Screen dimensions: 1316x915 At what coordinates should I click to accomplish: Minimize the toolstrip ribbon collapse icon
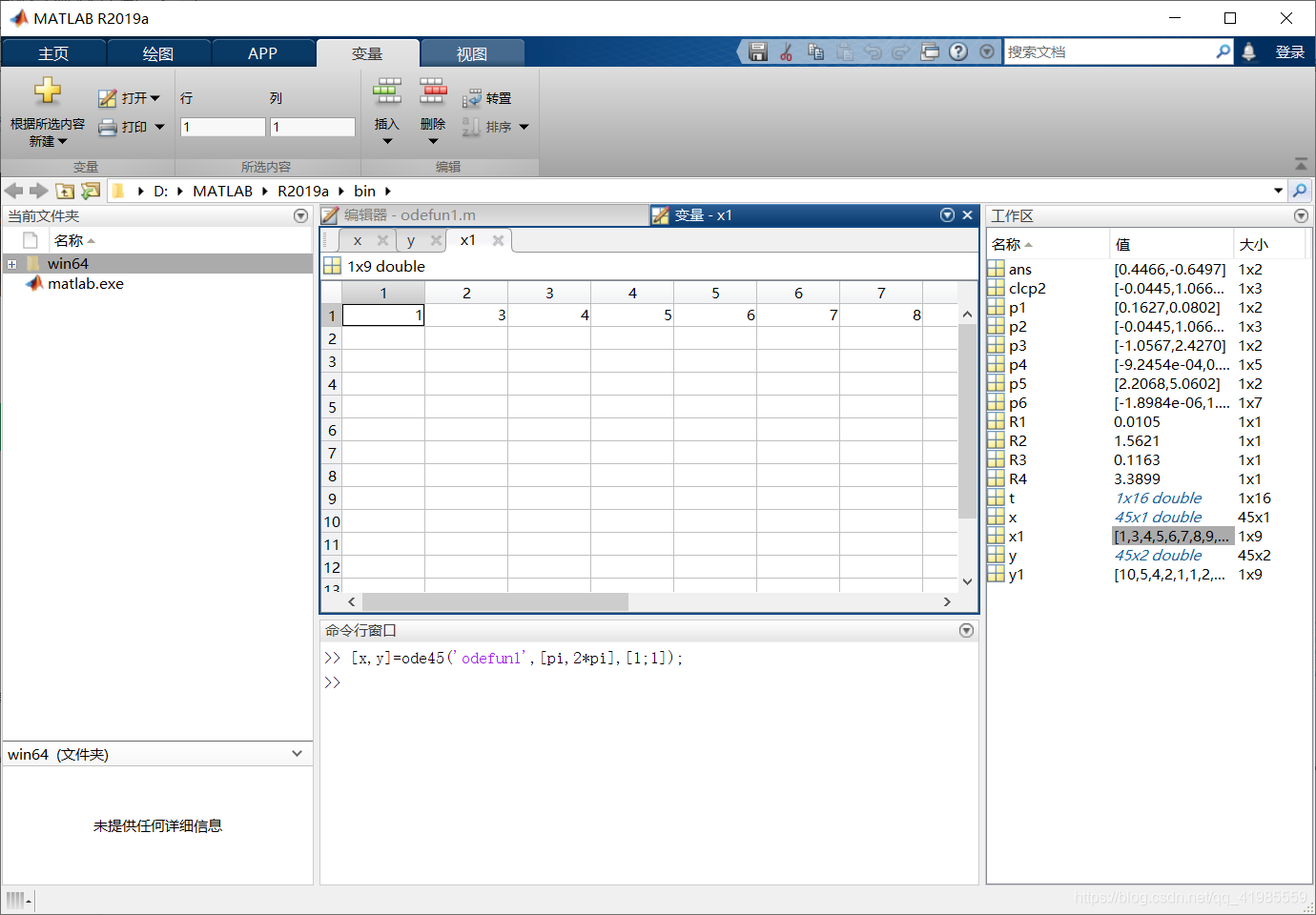coord(1301,164)
